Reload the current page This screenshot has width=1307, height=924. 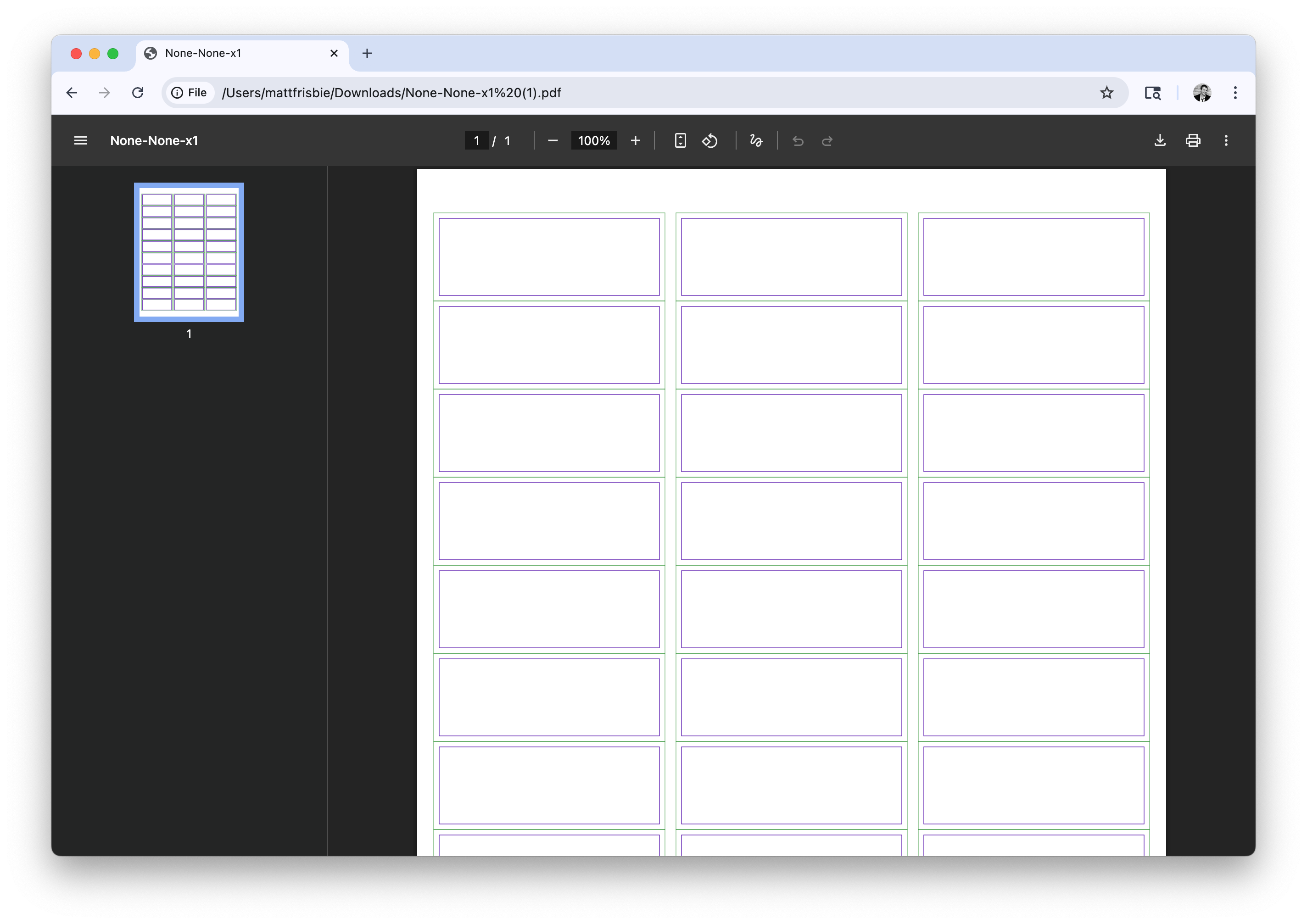138,93
